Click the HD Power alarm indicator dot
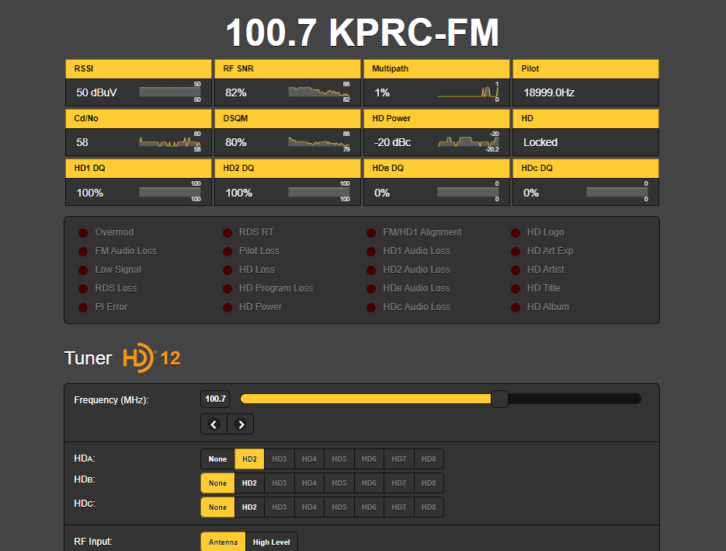 click(x=227, y=307)
